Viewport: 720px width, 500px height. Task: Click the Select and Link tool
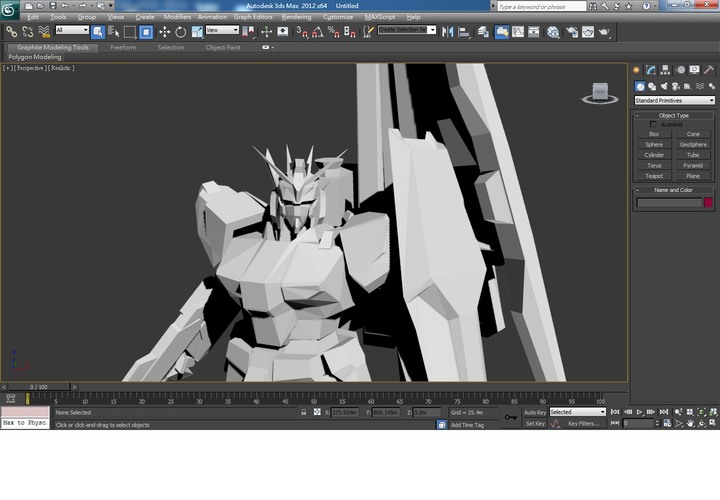(11, 32)
